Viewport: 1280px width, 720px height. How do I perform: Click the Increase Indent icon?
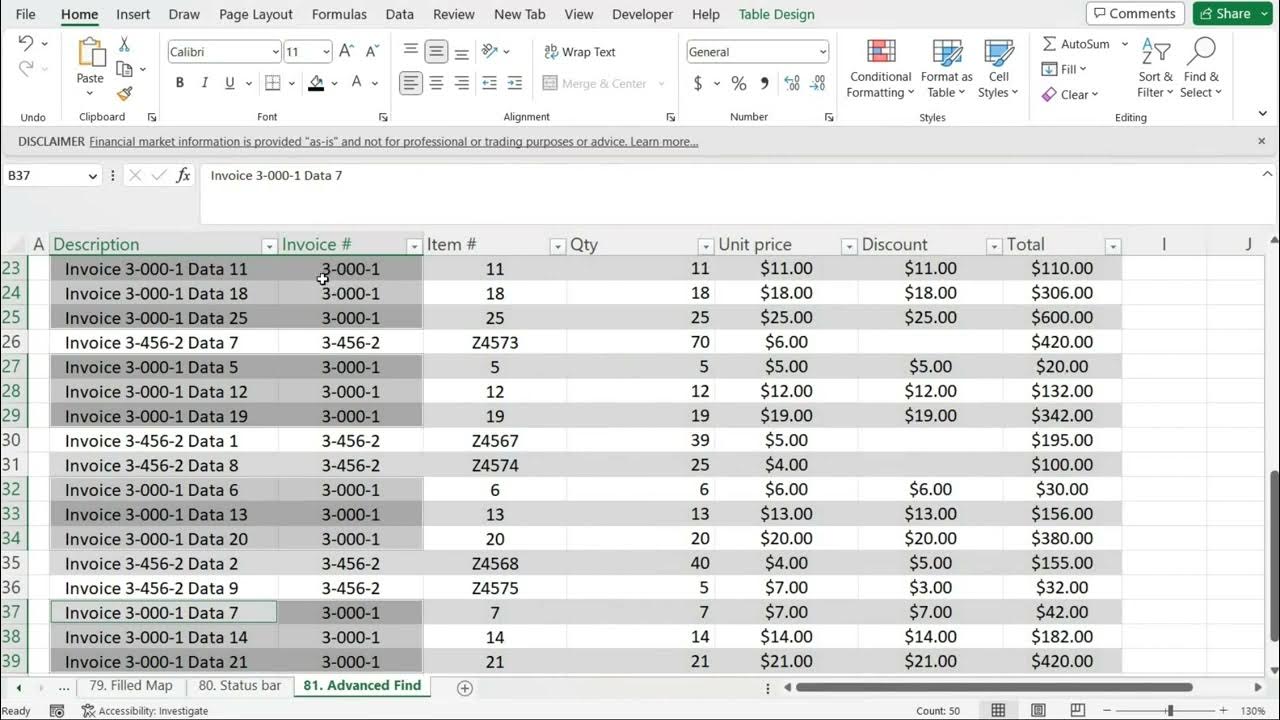tap(515, 83)
